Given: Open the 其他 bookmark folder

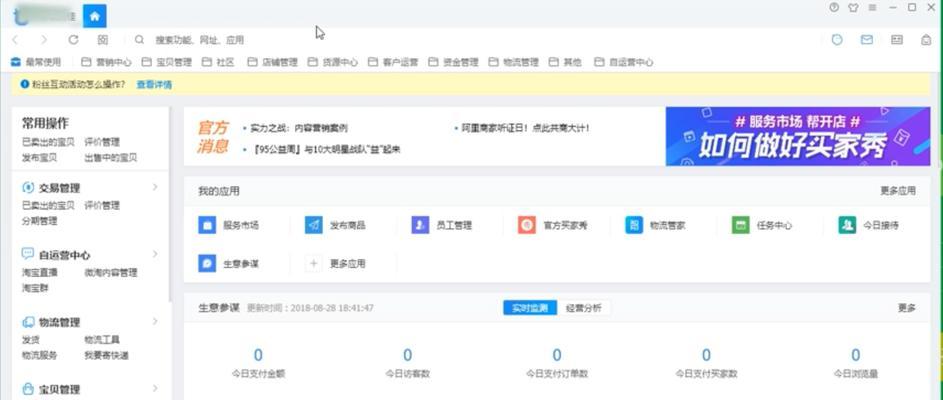Looking at the screenshot, I should point(565,62).
